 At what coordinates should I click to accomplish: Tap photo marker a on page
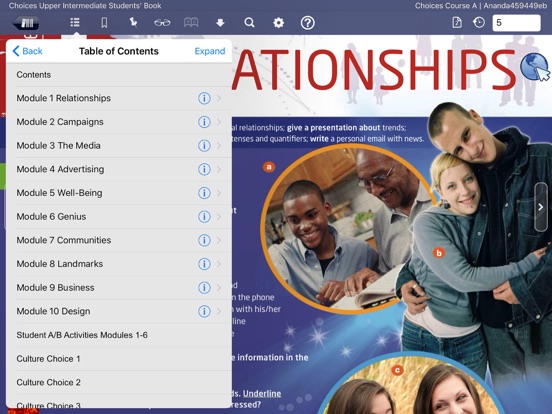click(x=269, y=167)
